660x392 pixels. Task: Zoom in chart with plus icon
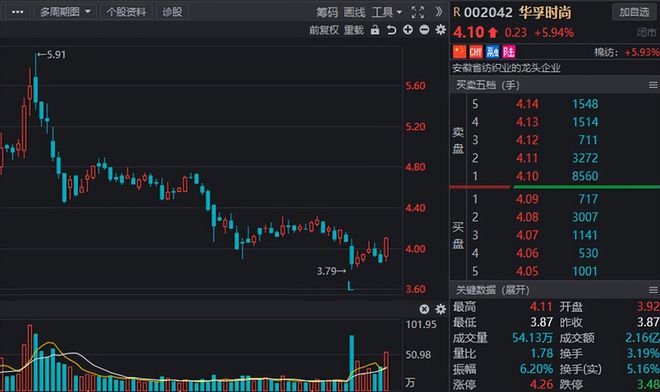pos(408,30)
